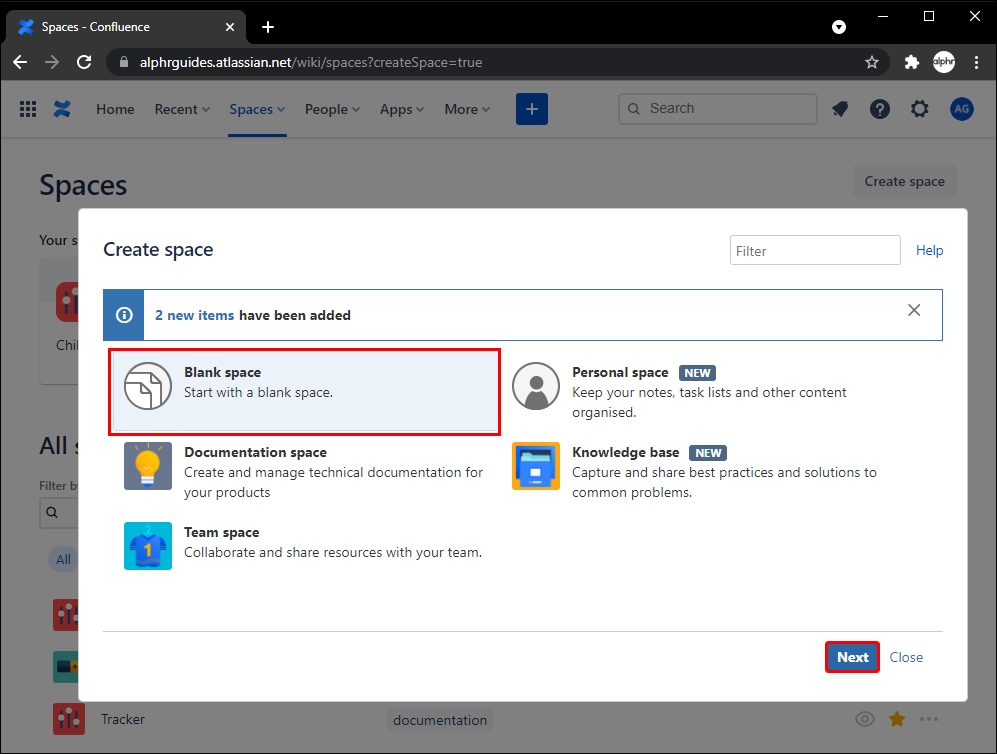Toggle the favorite star for Tracker space
This screenshot has height=754, width=997.
point(897,719)
